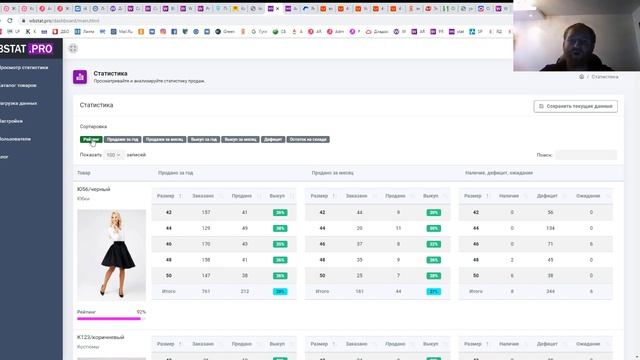Click the Сохранить текущие данные button
640x360 pixels.
pyautogui.click(x=576, y=106)
